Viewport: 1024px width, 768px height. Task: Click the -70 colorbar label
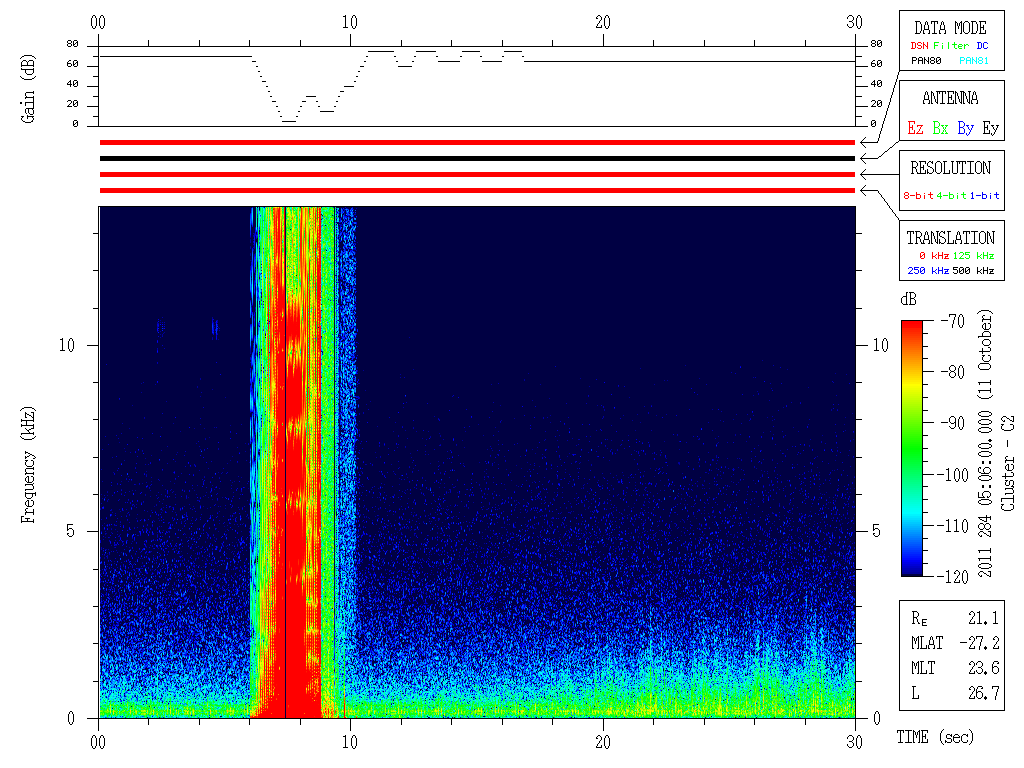click(x=953, y=321)
